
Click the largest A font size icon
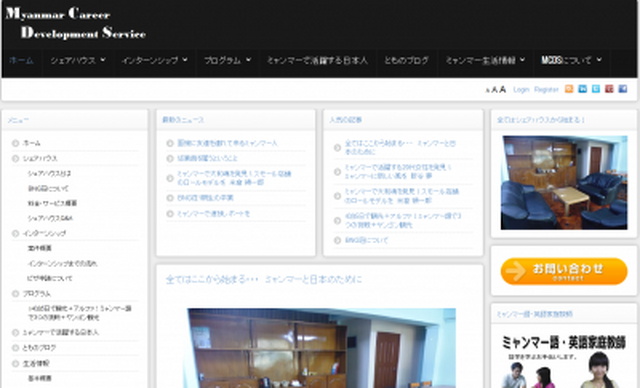[x=503, y=89]
